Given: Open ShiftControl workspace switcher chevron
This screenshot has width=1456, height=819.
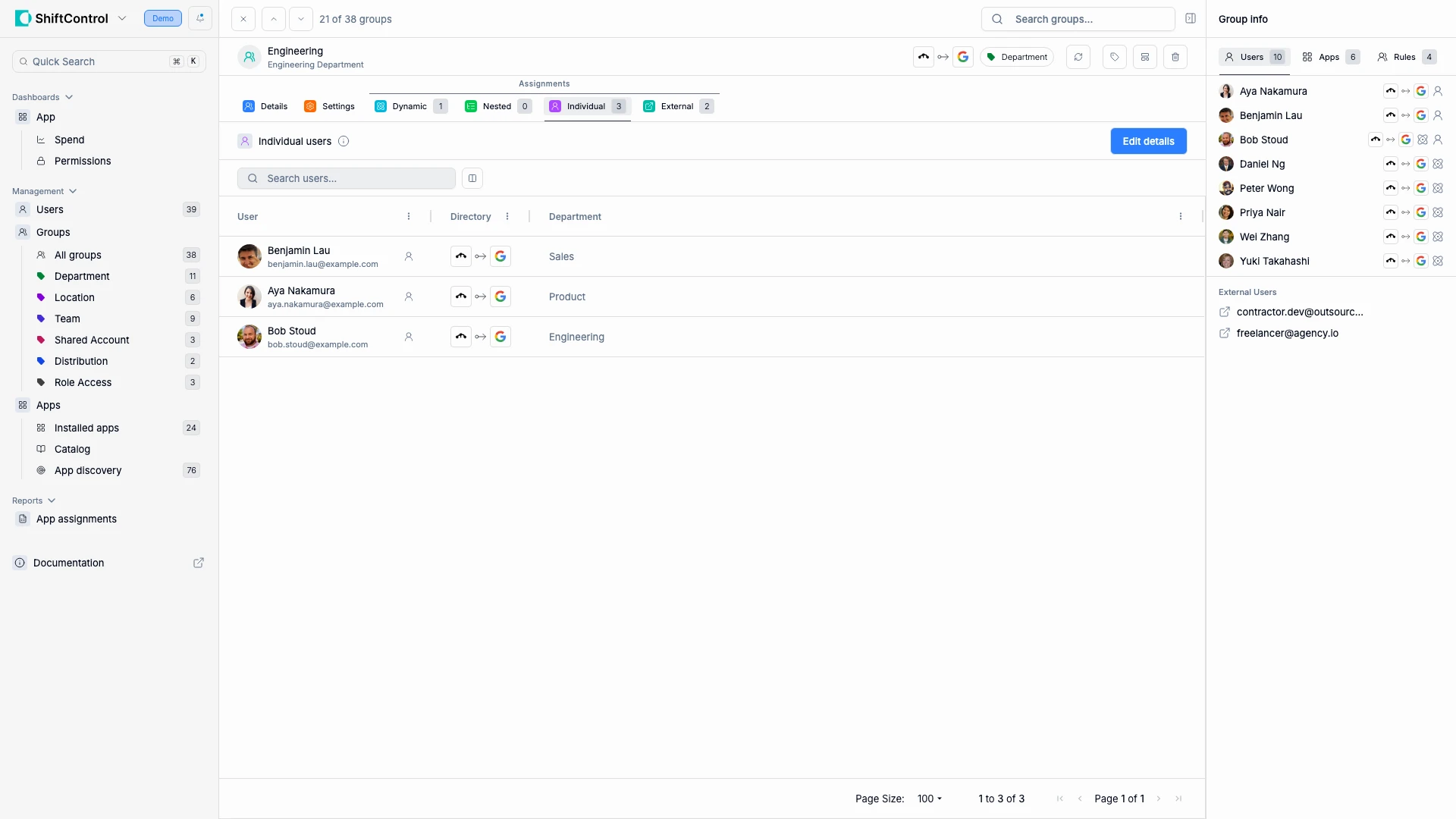Looking at the screenshot, I should coord(122,18).
